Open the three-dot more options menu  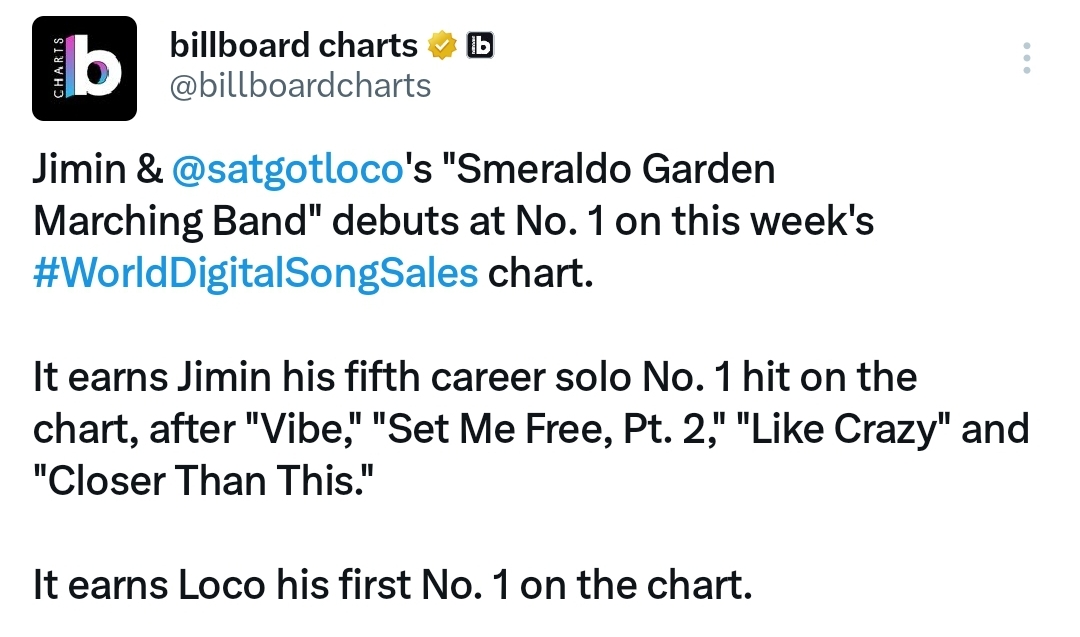1026,58
